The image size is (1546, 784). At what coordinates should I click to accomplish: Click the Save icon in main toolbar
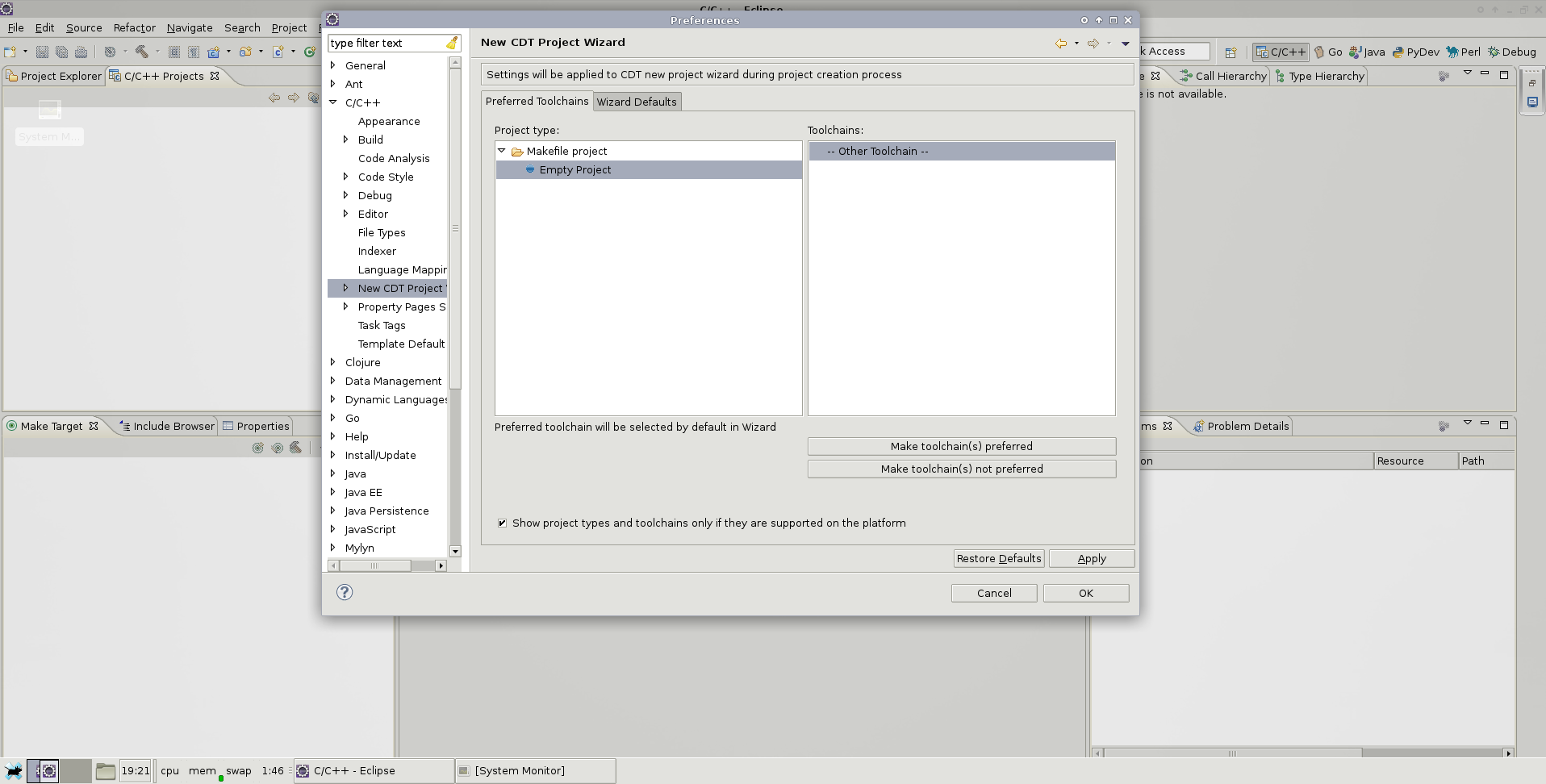click(42, 52)
